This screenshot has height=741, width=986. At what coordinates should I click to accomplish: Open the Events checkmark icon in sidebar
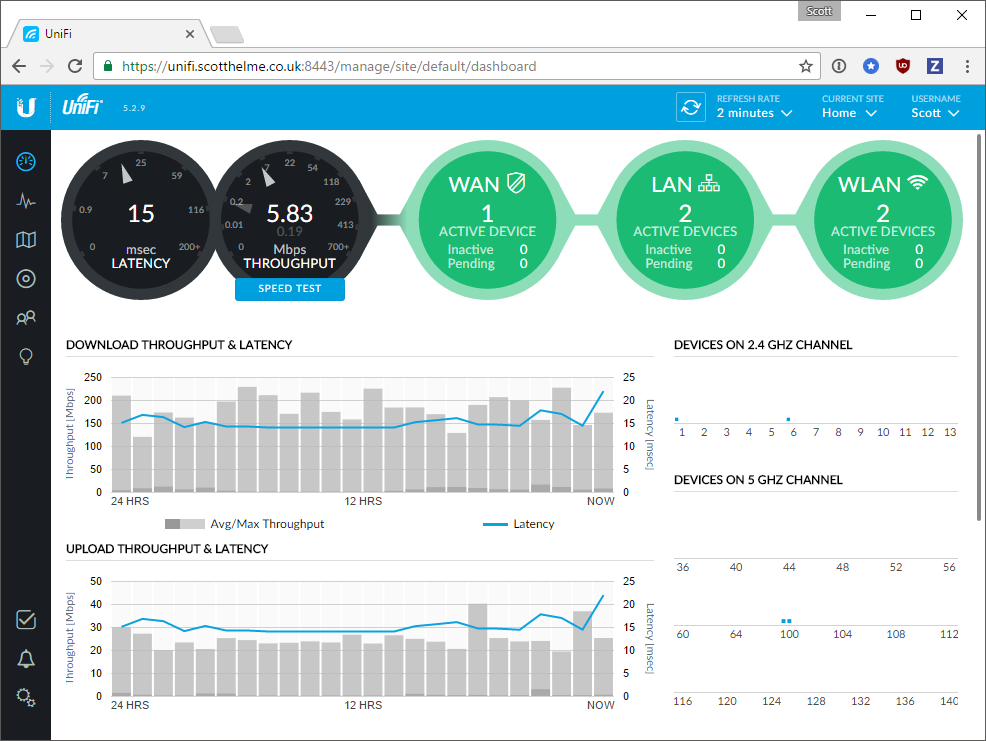(x=26, y=620)
